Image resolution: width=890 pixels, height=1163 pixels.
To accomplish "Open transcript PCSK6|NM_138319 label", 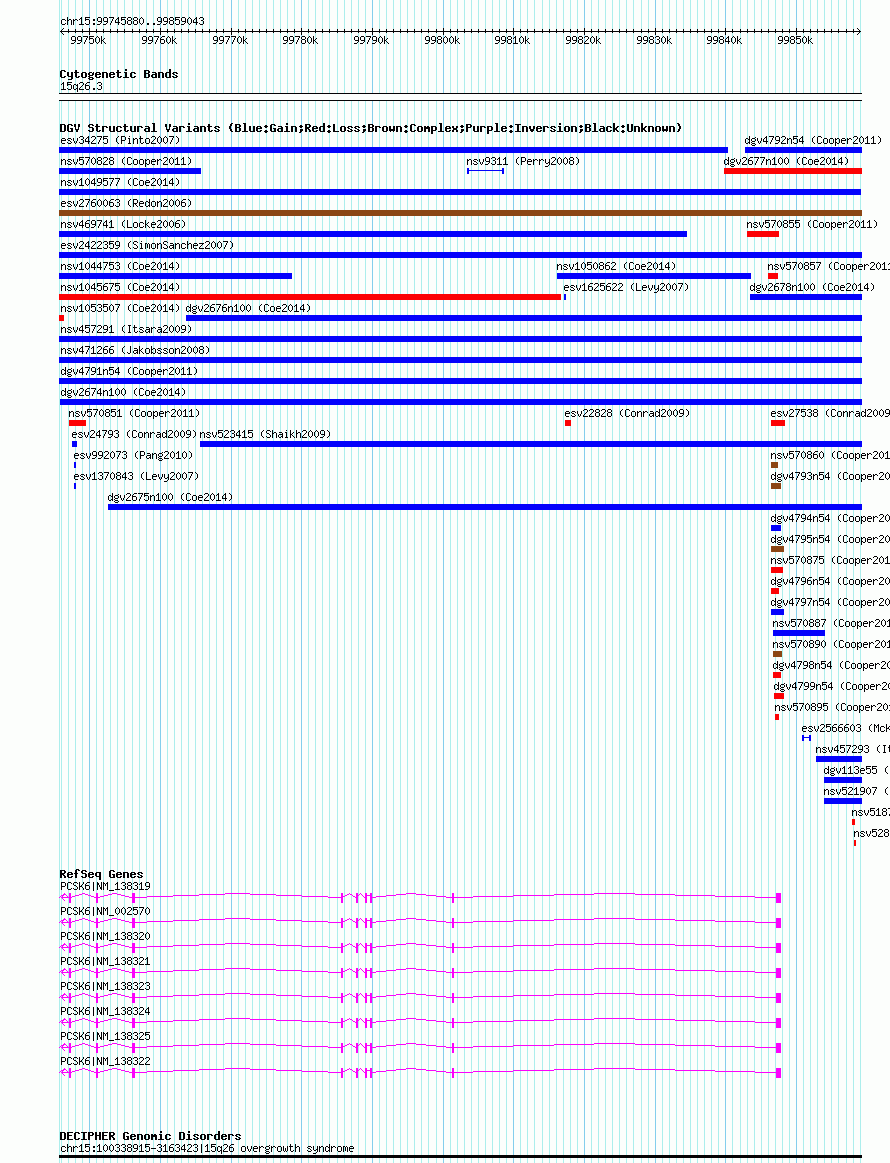I will 105,886.
